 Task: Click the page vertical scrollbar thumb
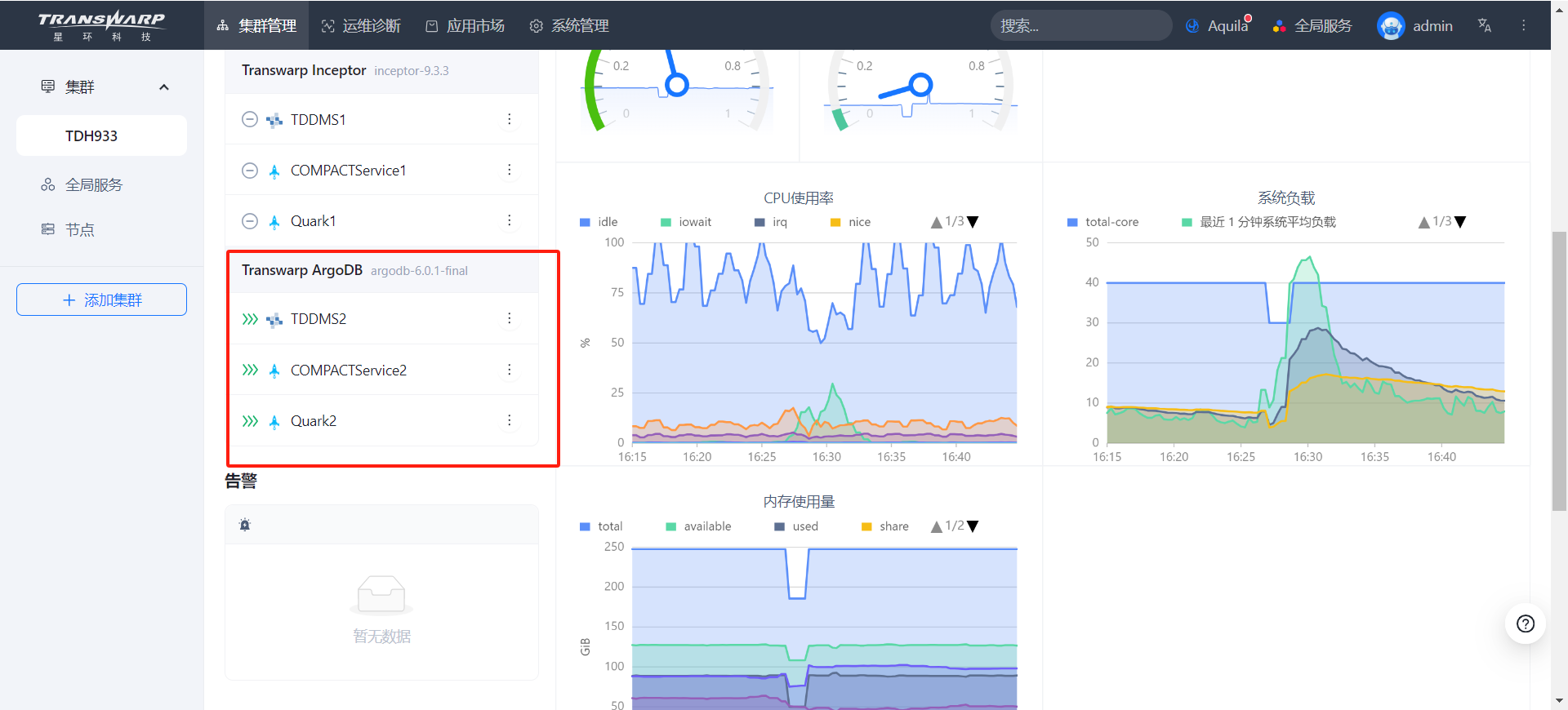pyautogui.click(x=1559, y=371)
